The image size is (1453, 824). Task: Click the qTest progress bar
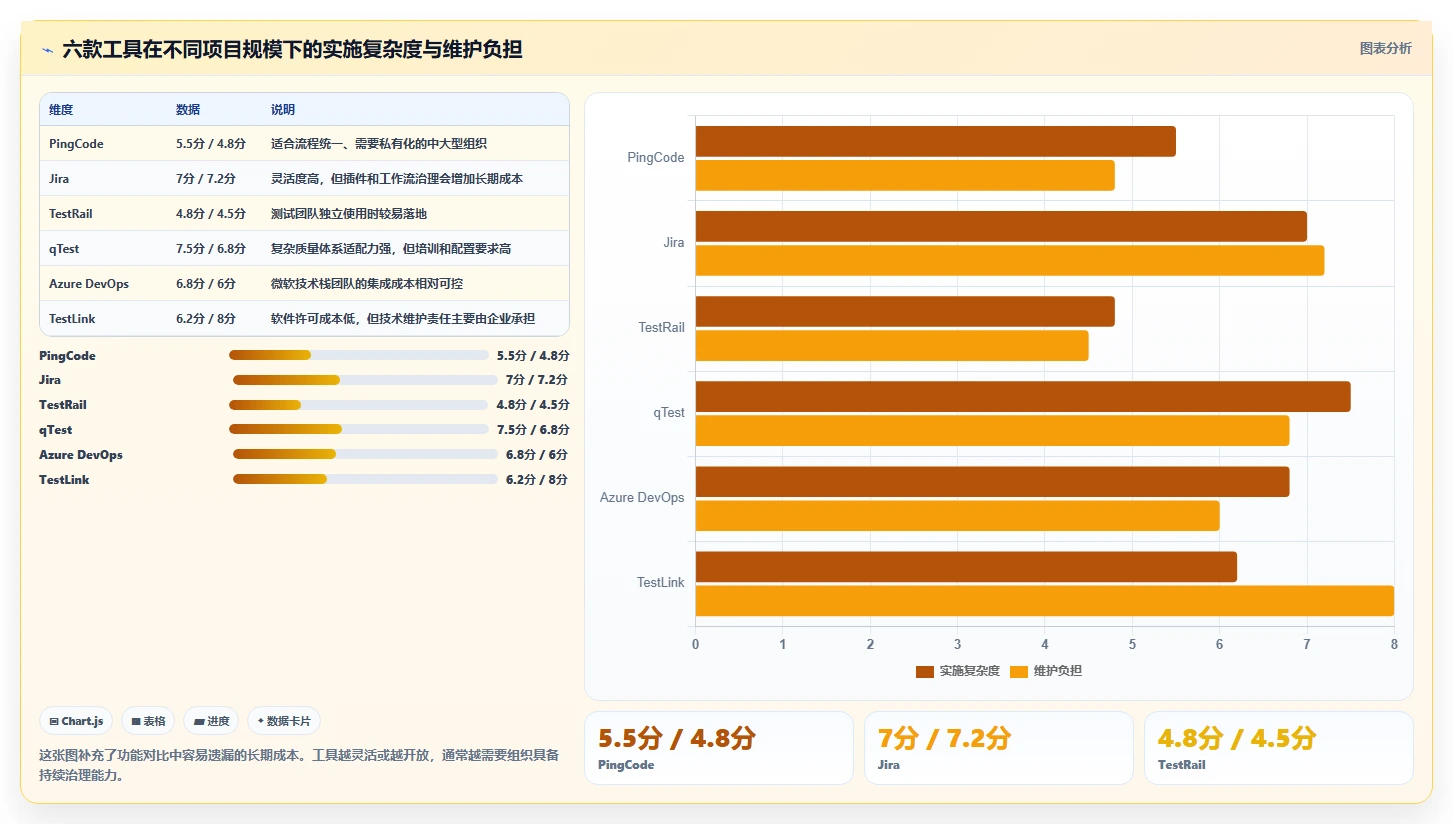359,429
